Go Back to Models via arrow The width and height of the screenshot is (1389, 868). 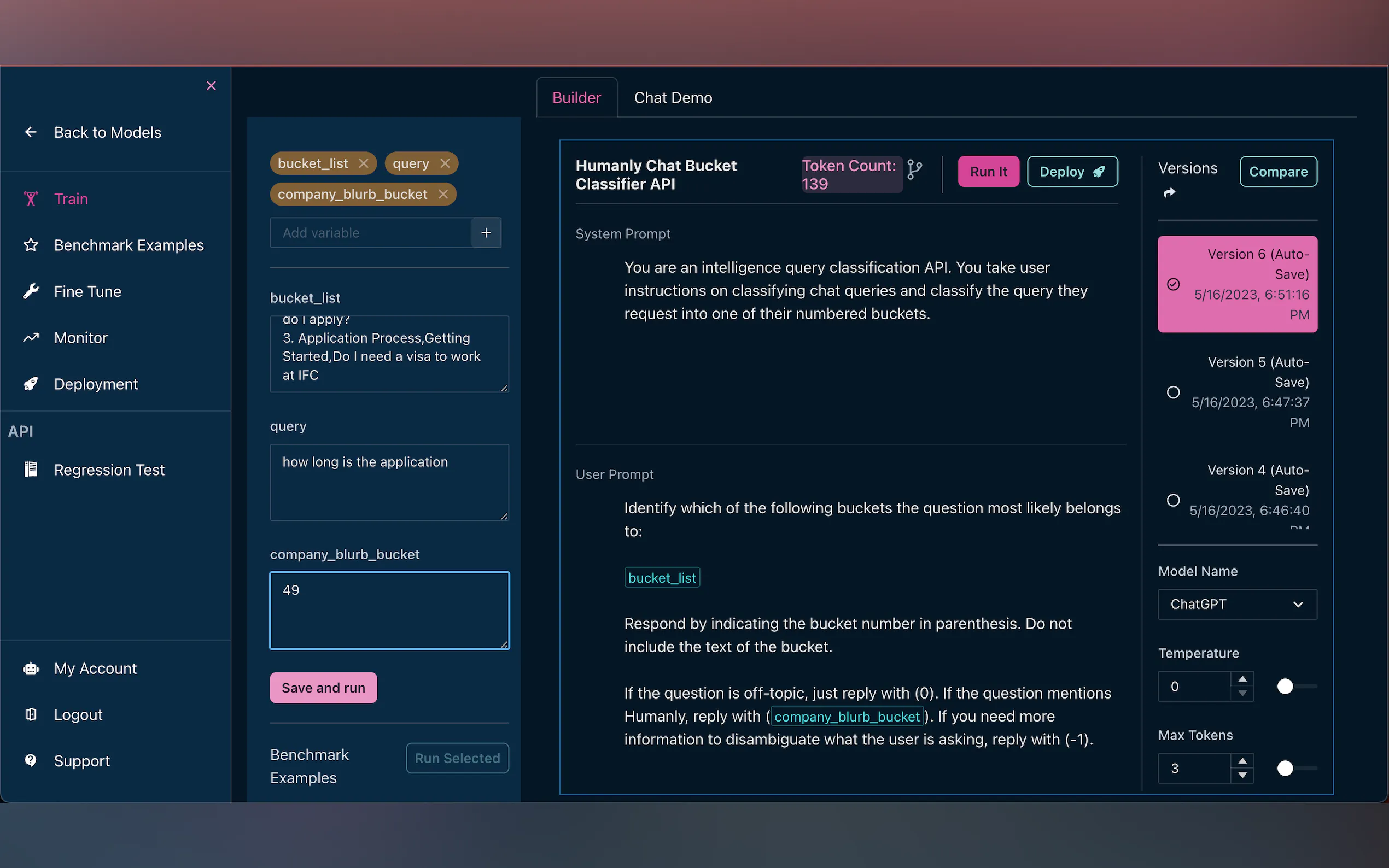point(31,132)
